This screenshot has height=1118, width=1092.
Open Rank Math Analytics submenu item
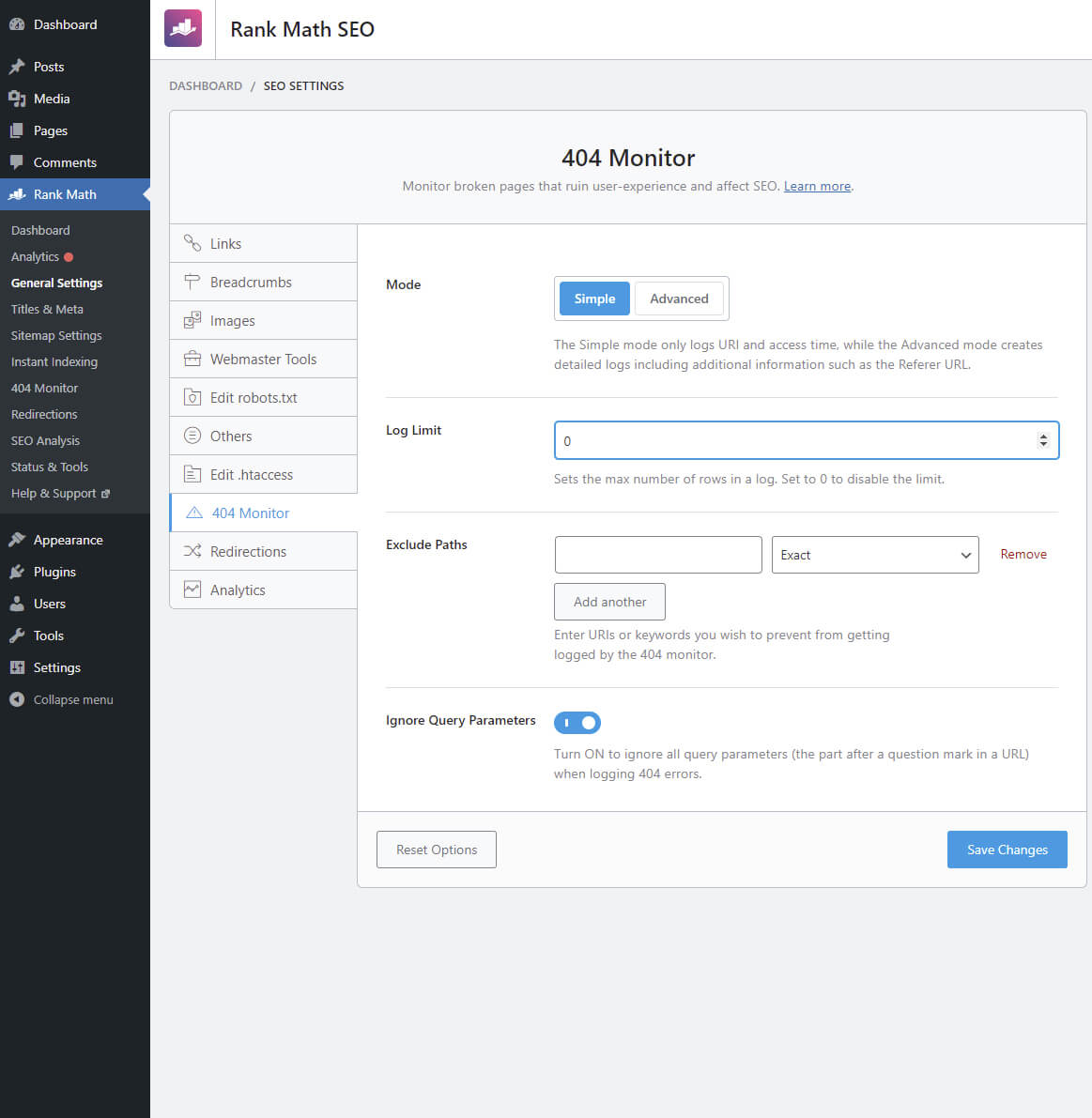click(35, 256)
